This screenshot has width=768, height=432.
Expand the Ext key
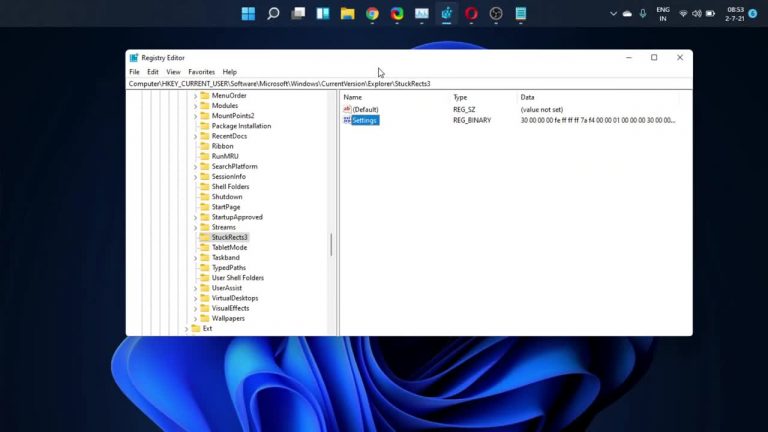pos(186,329)
